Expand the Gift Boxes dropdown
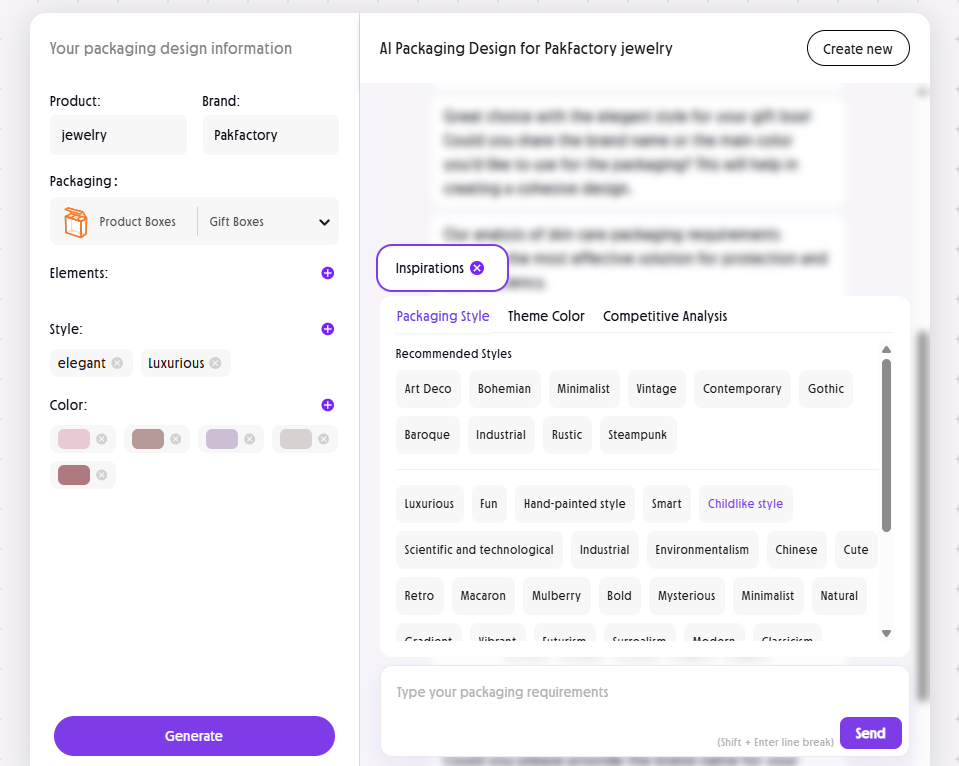The height and width of the screenshot is (766, 959). [x=322, y=221]
